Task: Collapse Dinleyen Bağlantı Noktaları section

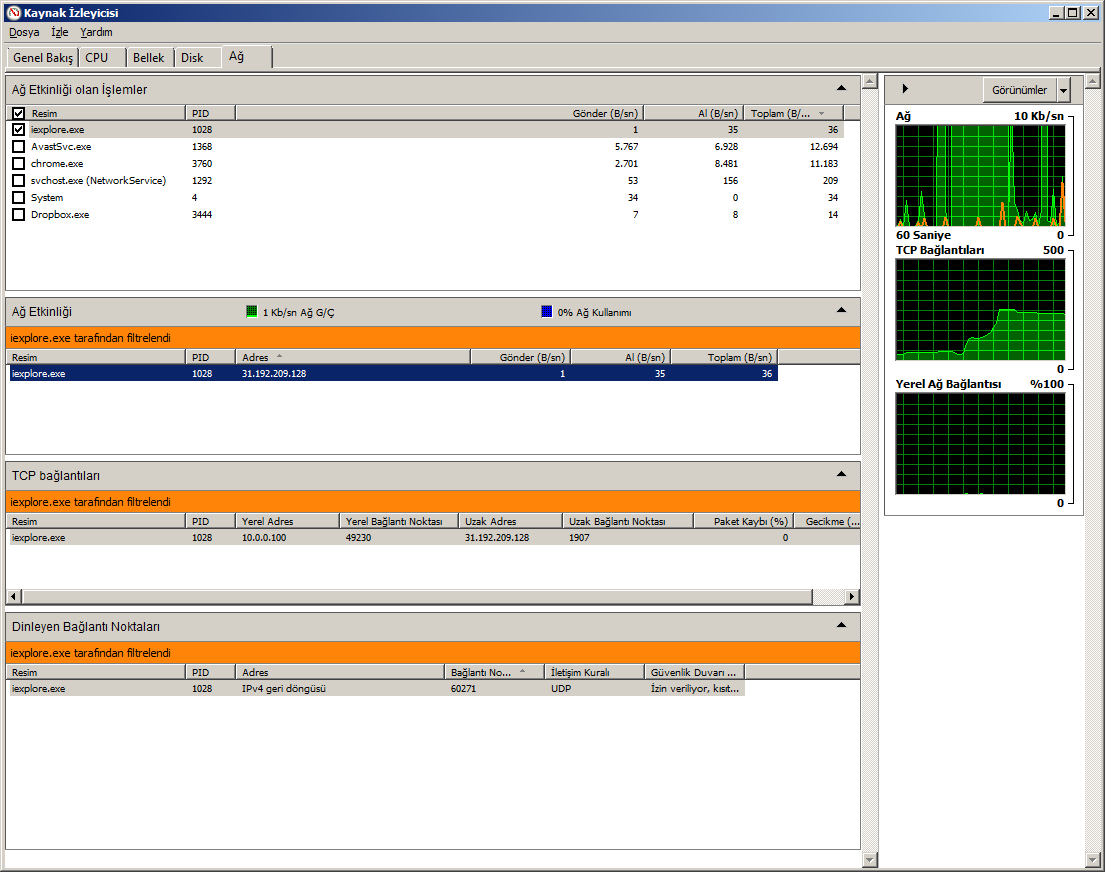Action: click(841, 625)
